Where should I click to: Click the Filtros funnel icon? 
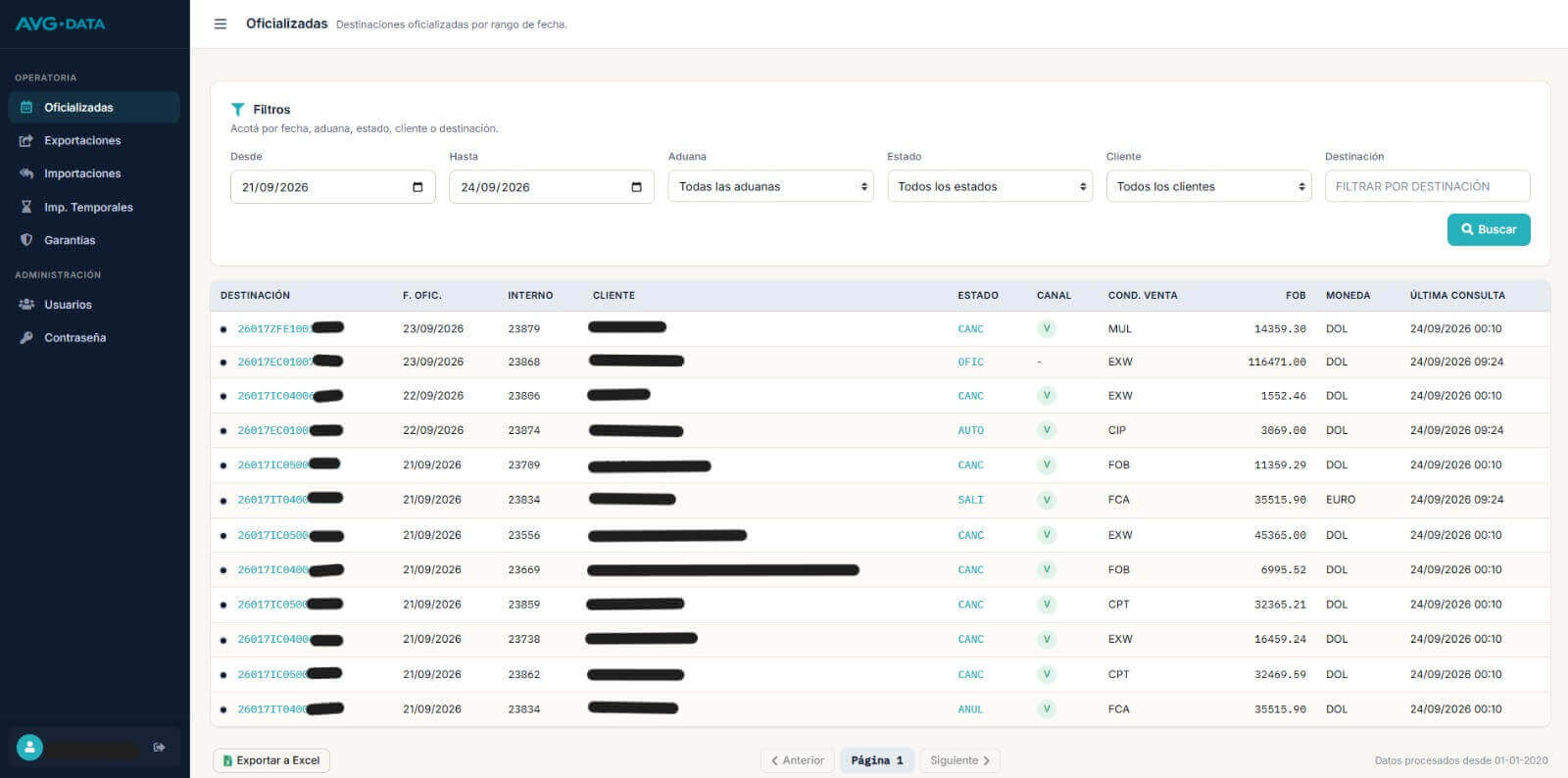(x=237, y=110)
